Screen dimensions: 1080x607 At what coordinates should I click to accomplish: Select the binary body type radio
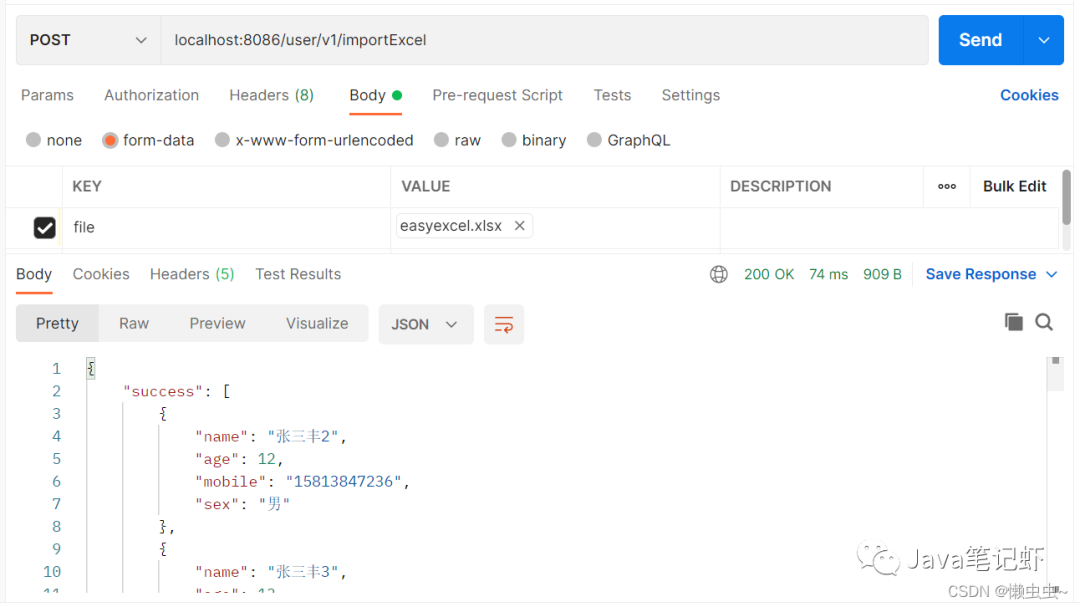508,141
